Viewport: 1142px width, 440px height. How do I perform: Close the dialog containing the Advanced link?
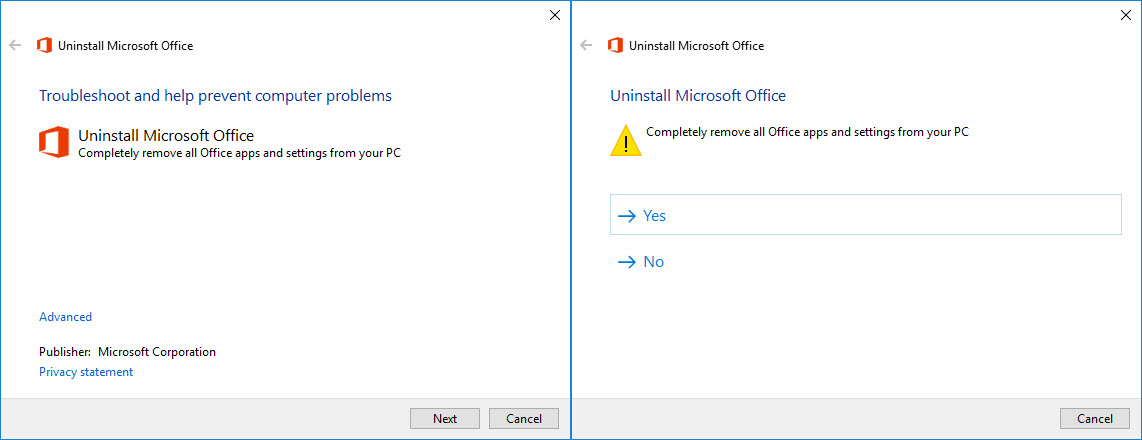555,15
